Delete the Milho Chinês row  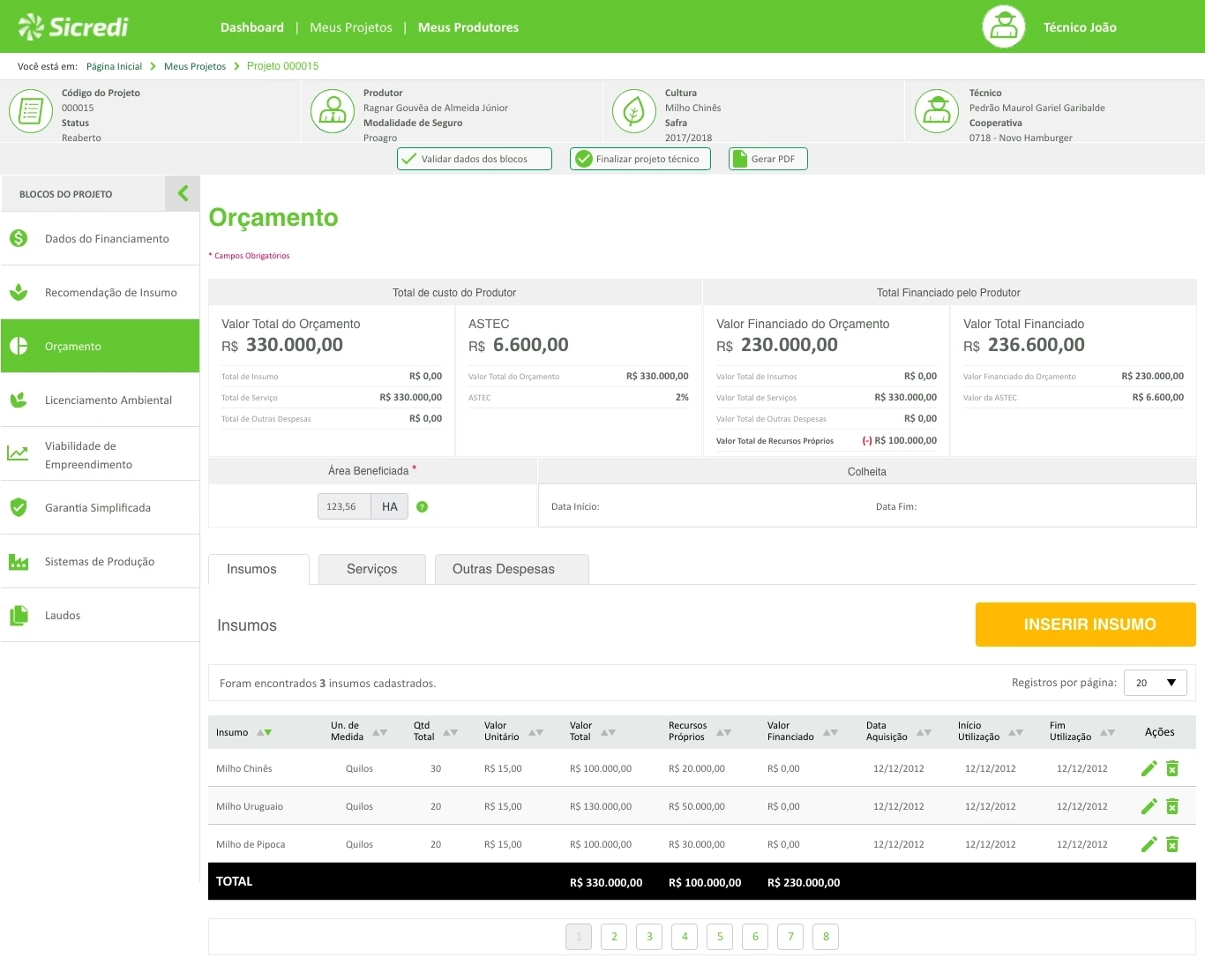[1172, 768]
